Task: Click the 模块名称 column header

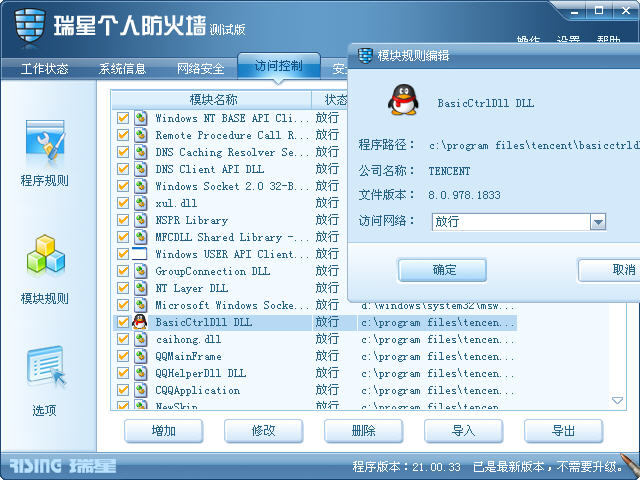Action: point(211,100)
